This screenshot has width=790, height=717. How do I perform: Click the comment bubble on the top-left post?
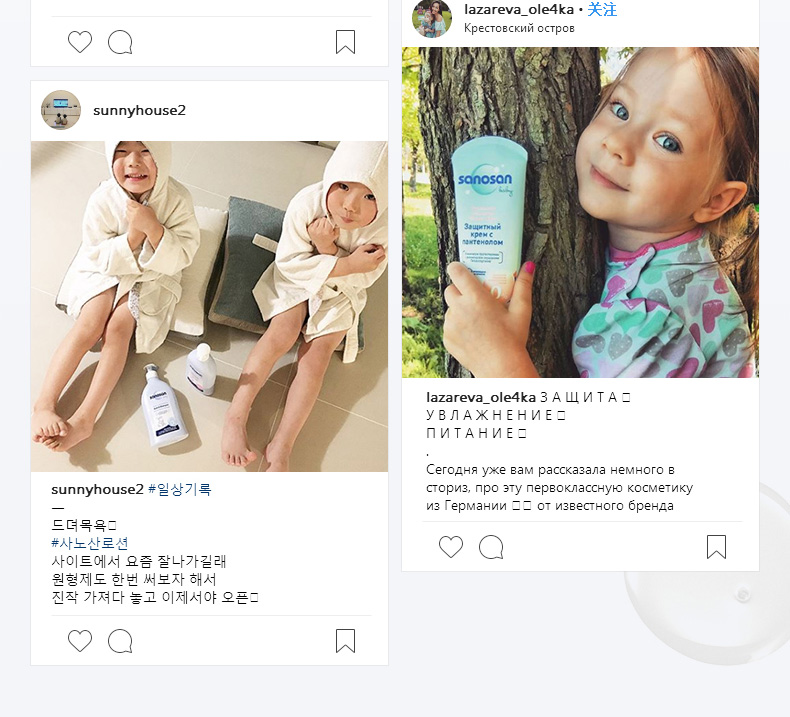(x=120, y=42)
